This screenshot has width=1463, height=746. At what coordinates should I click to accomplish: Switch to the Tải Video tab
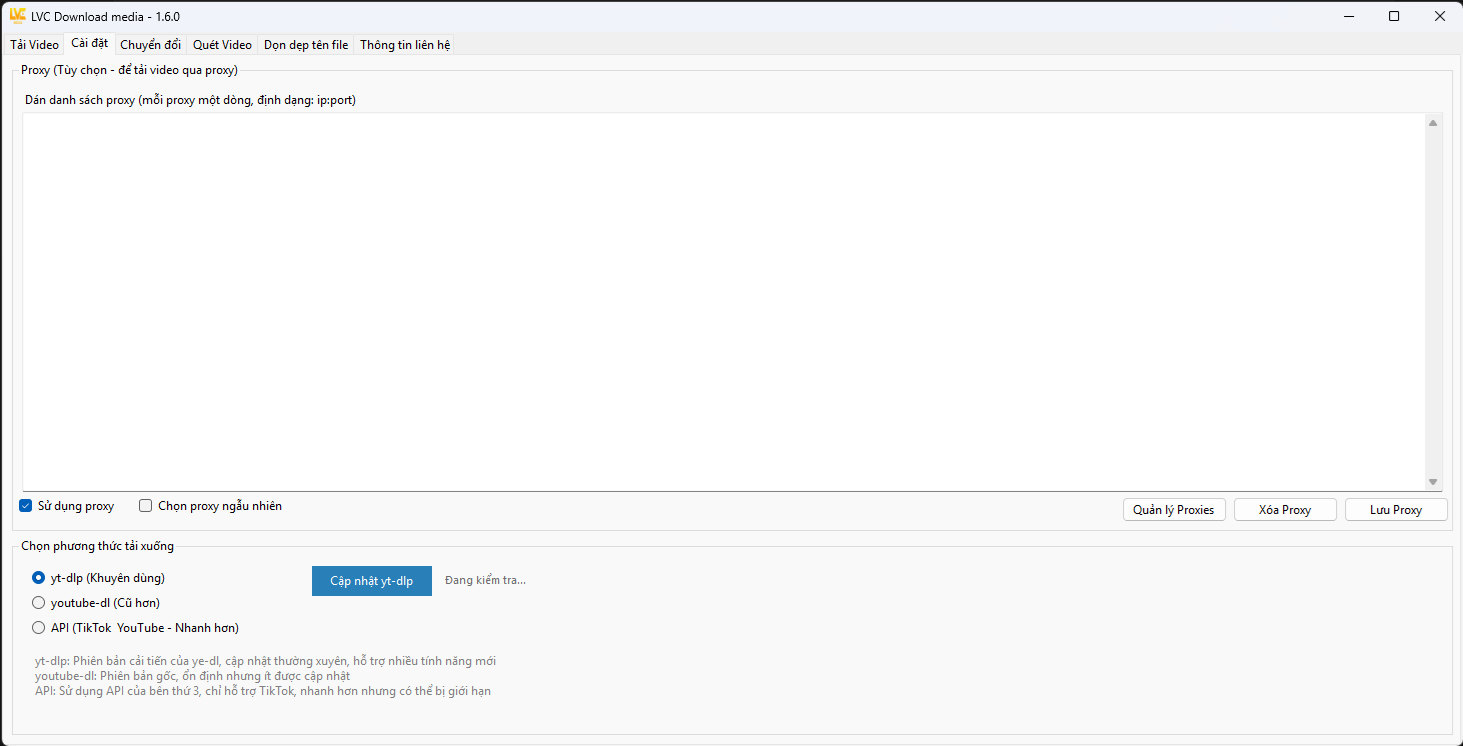(34, 45)
